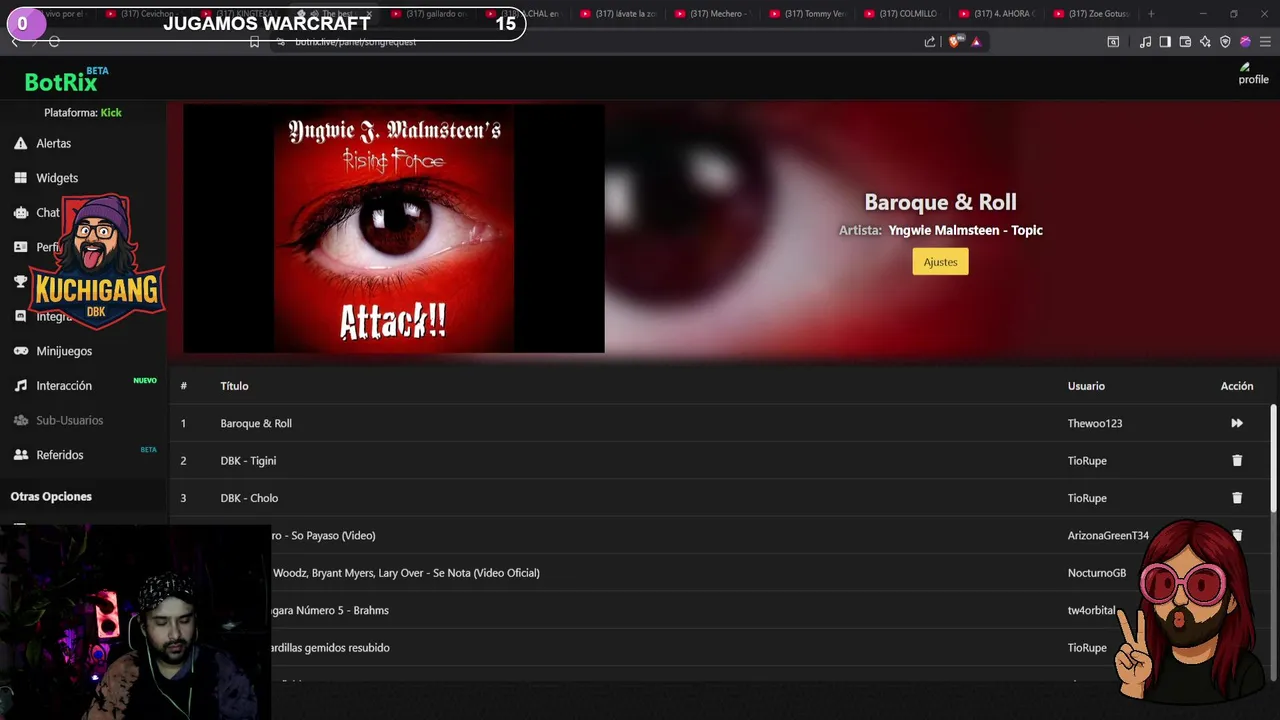
Task: Open Alertas in the sidebar
Action: point(53,143)
